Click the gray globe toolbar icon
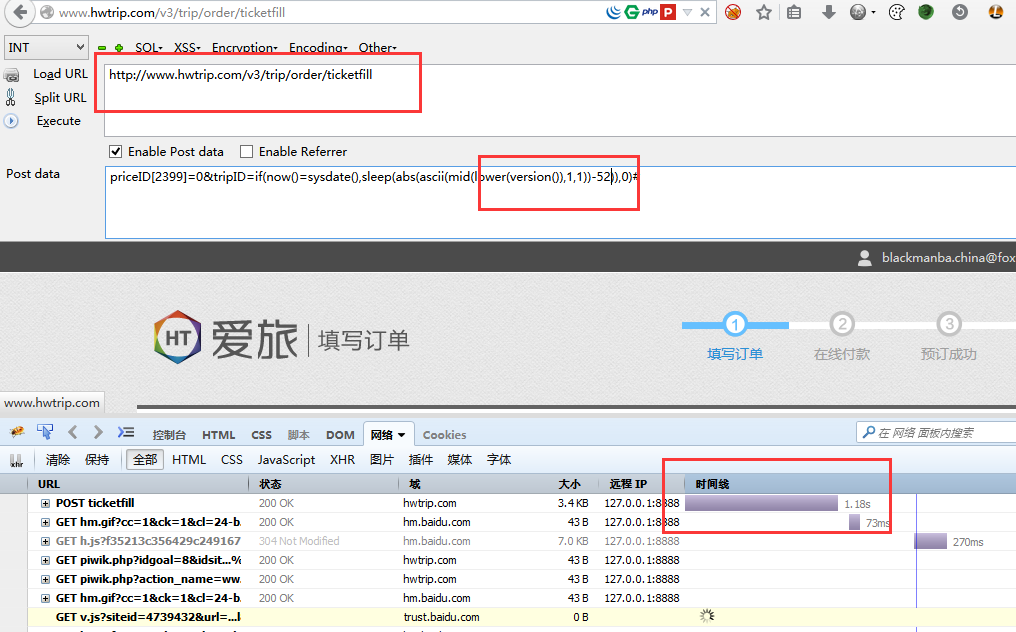The height and width of the screenshot is (632, 1016). (x=858, y=12)
